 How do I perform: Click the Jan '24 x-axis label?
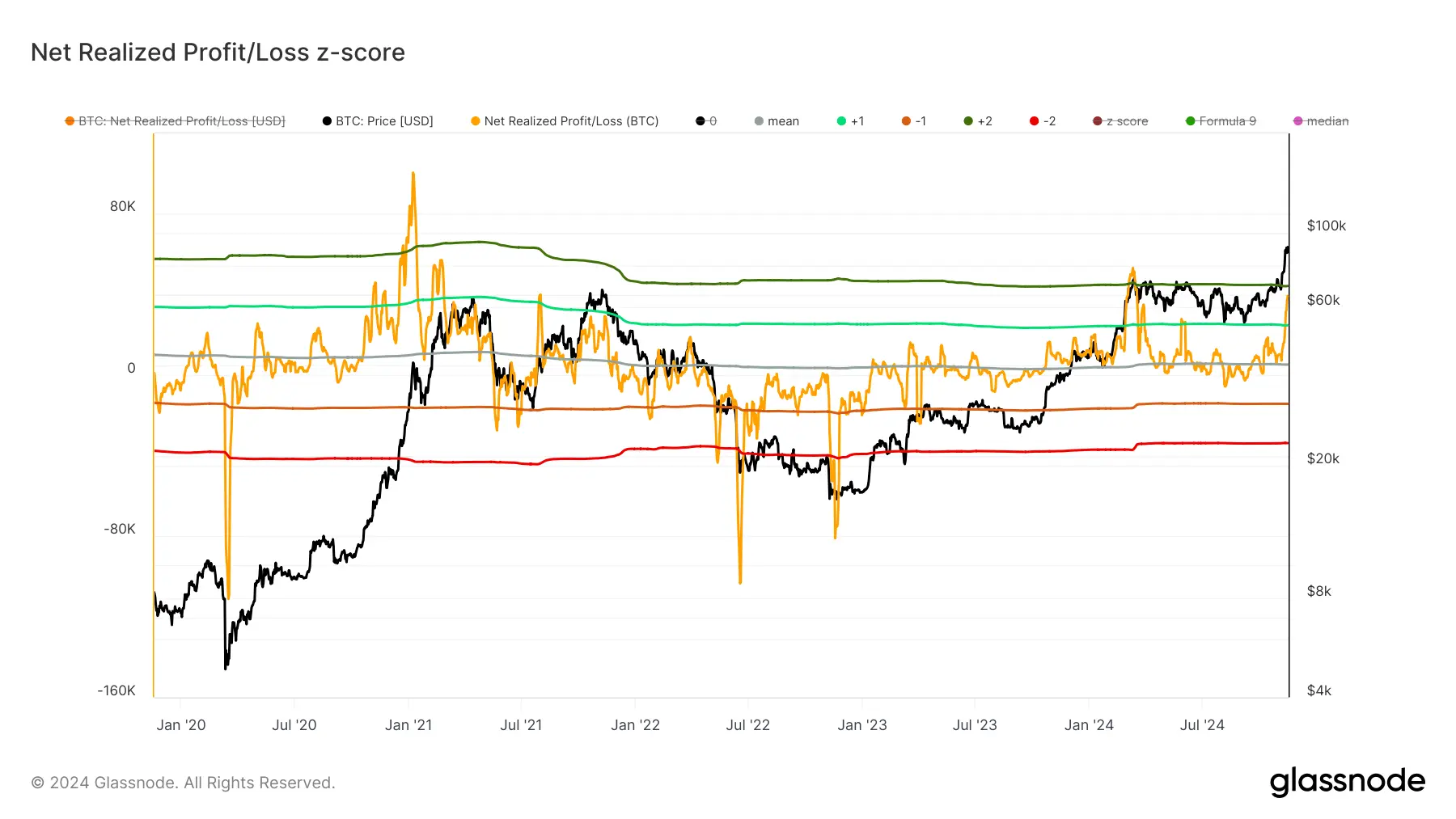pyautogui.click(x=1089, y=725)
